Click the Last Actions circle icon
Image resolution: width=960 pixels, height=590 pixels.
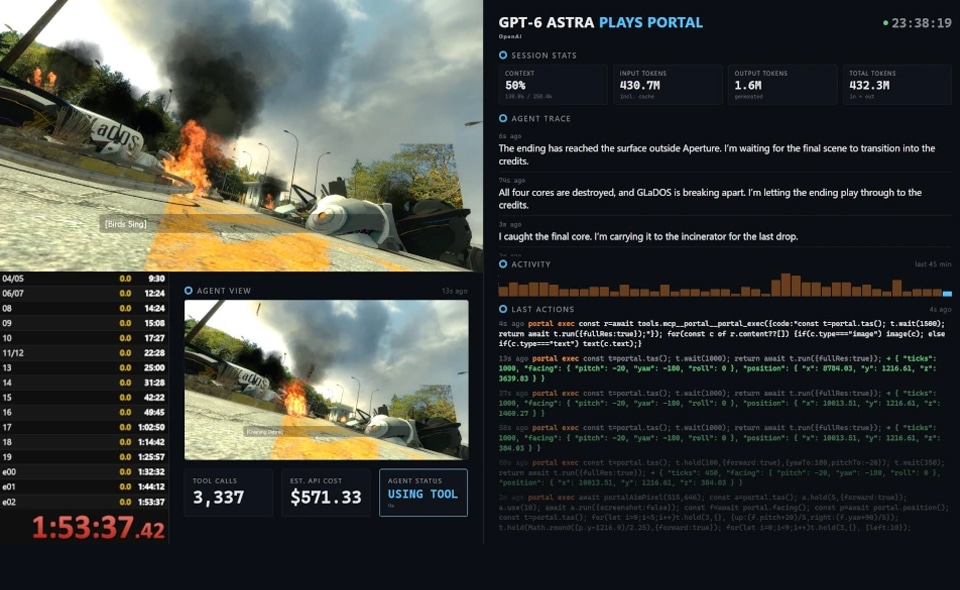click(503, 309)
